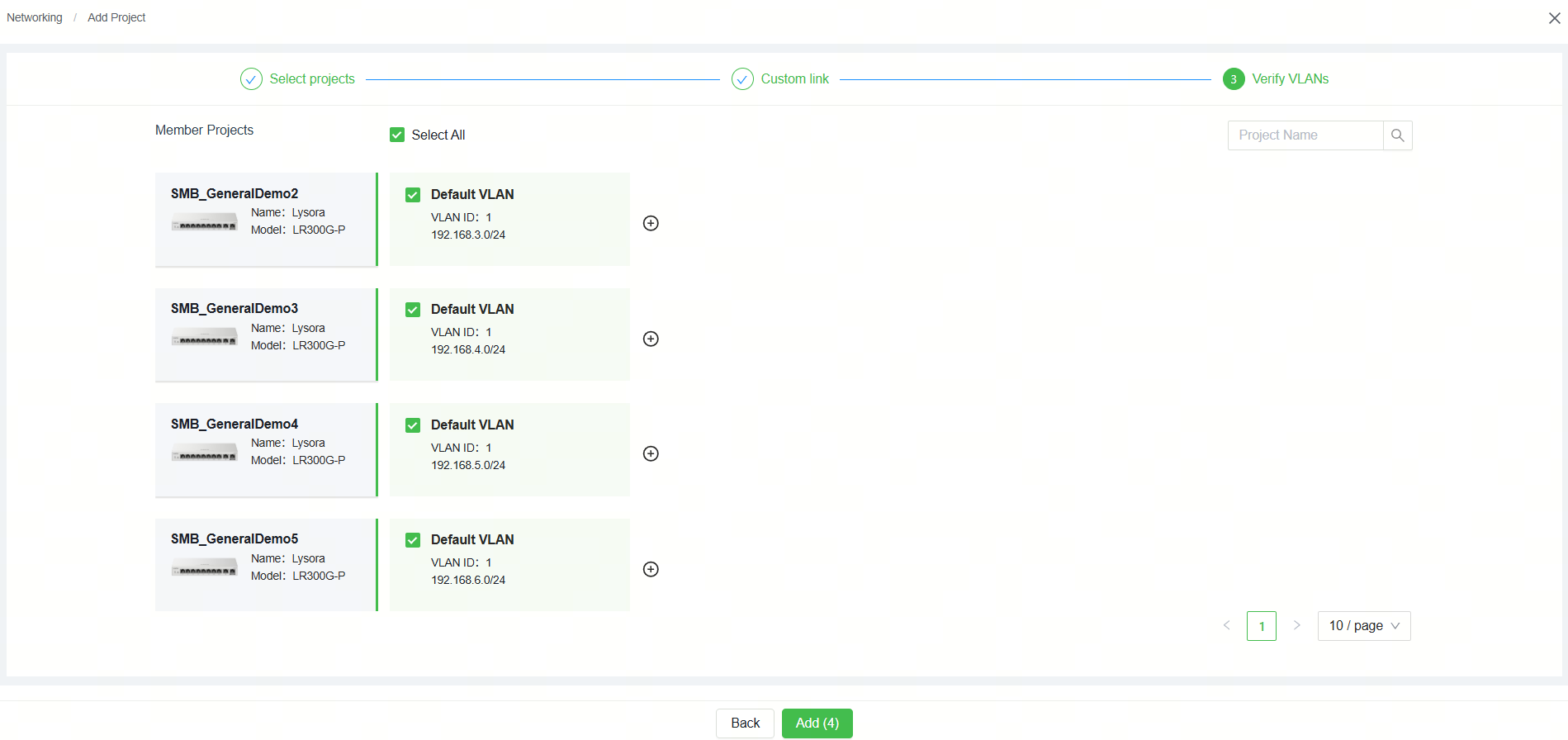Click plus icon beside SMB_GeneralDemo5 VLAN
1568x740 pixels.
pos(651,569)
